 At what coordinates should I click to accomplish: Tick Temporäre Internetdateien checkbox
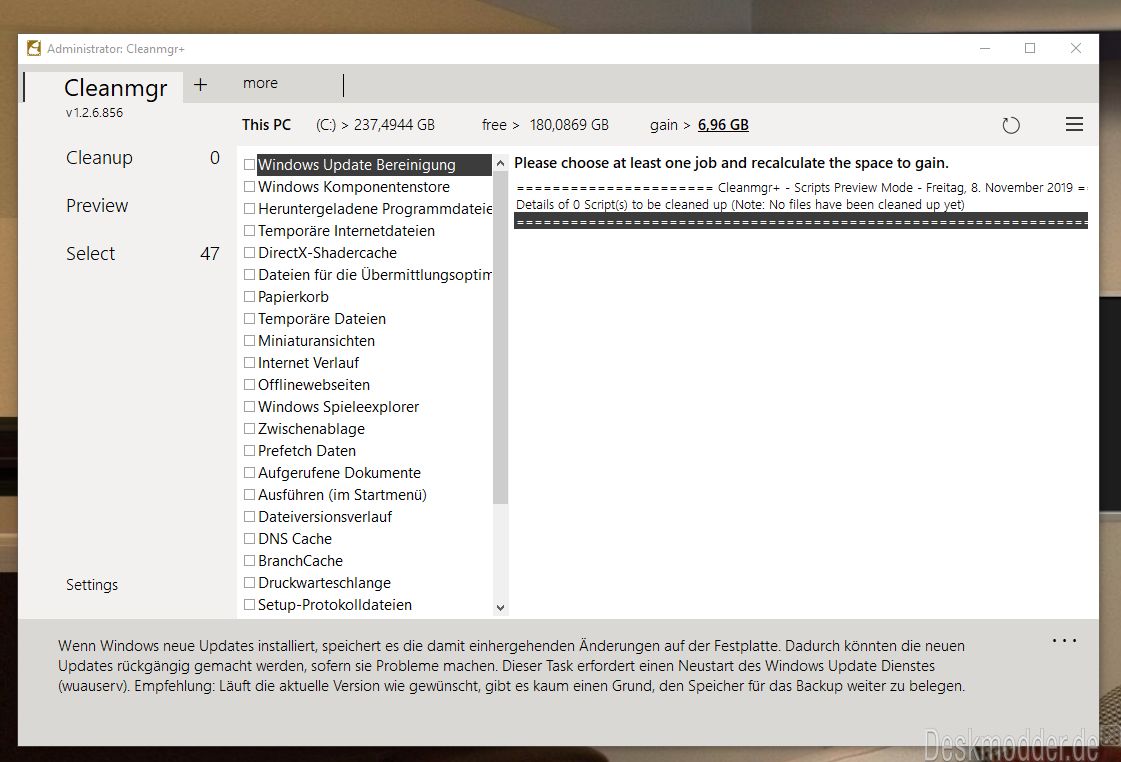[250, 231]
